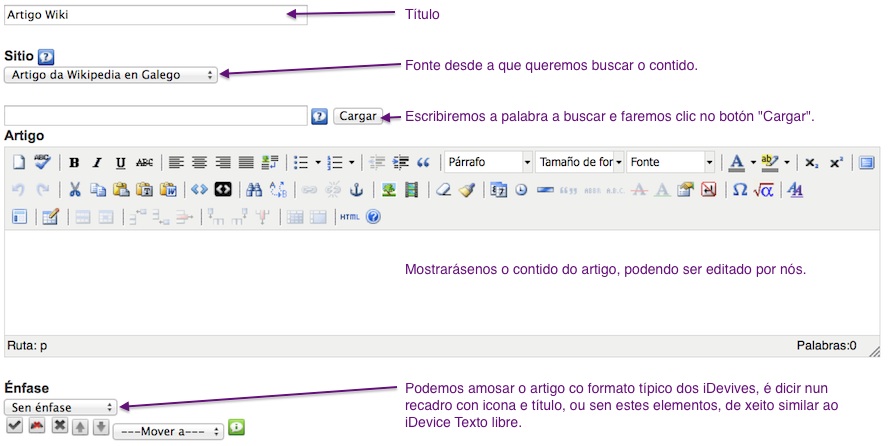Insert a horizontal rule
The width and height of the screenshot is (888, 446).
click(x=545, y=190)
